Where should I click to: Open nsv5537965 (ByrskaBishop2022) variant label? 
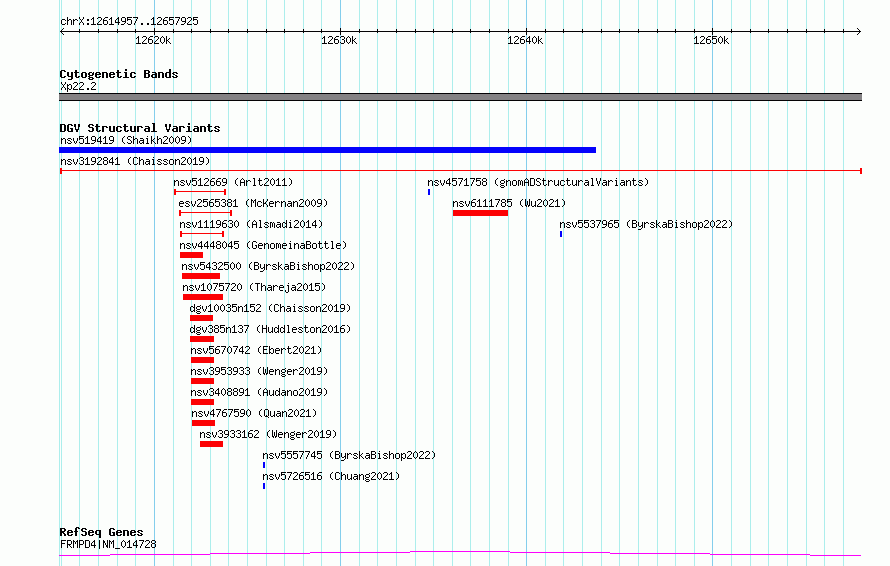coord(646,224)
